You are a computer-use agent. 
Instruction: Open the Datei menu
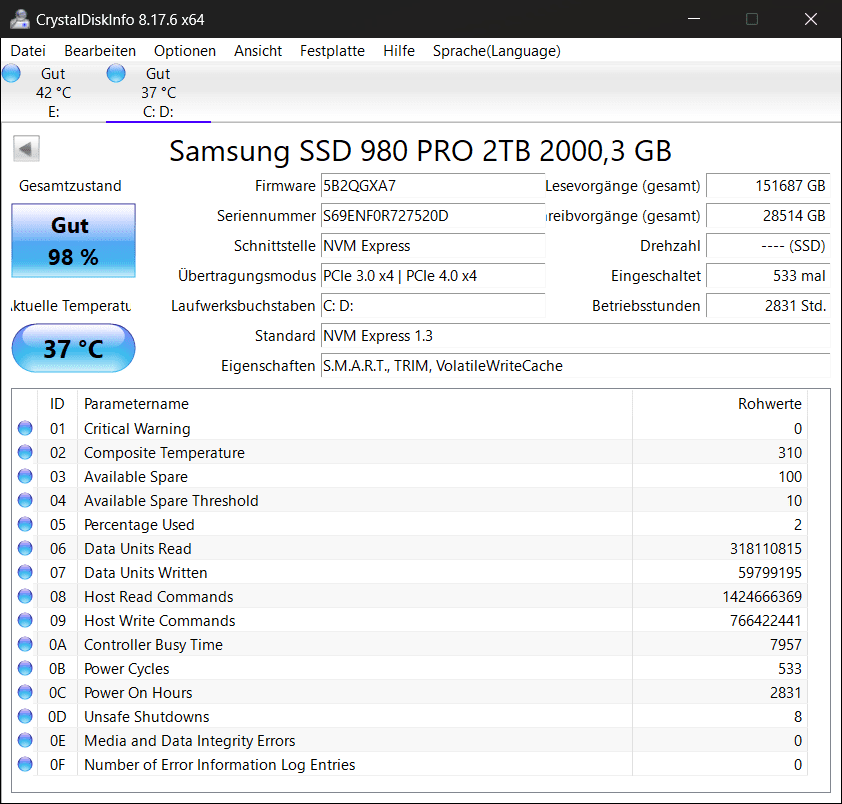tap(28, 51)
